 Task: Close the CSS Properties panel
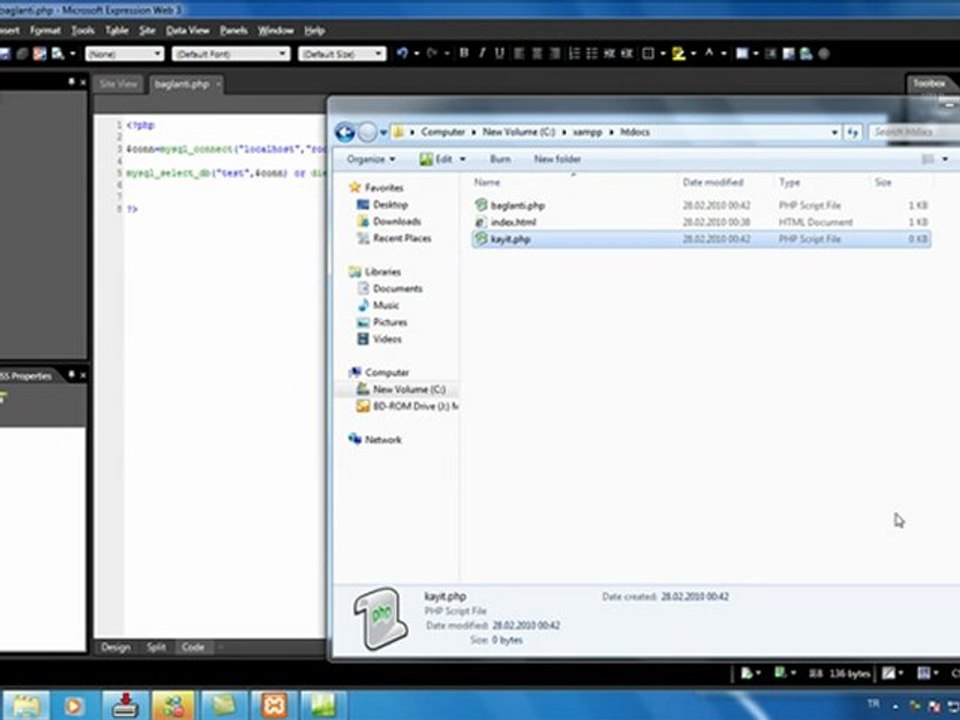(83, 375)
